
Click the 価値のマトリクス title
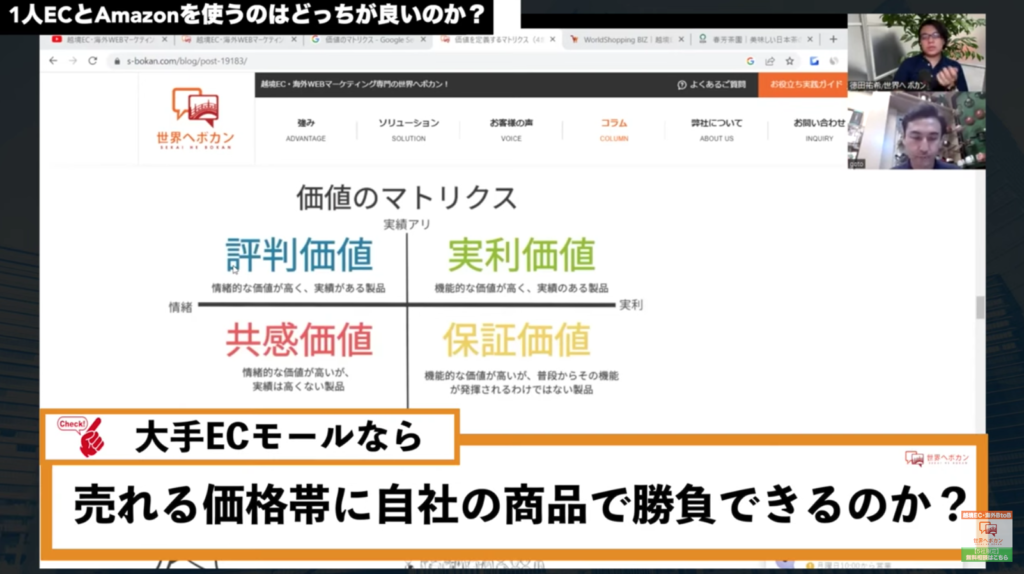(406, 197)
